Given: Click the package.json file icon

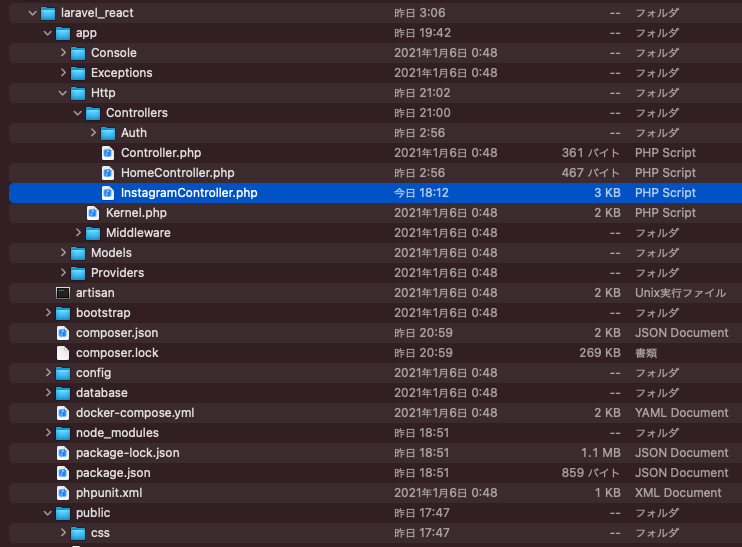Looking at the screenshot, I should (62, 473).
